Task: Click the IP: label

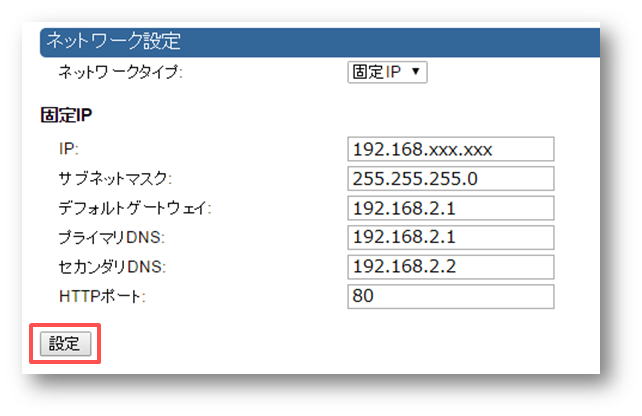Action: point(68,149)
